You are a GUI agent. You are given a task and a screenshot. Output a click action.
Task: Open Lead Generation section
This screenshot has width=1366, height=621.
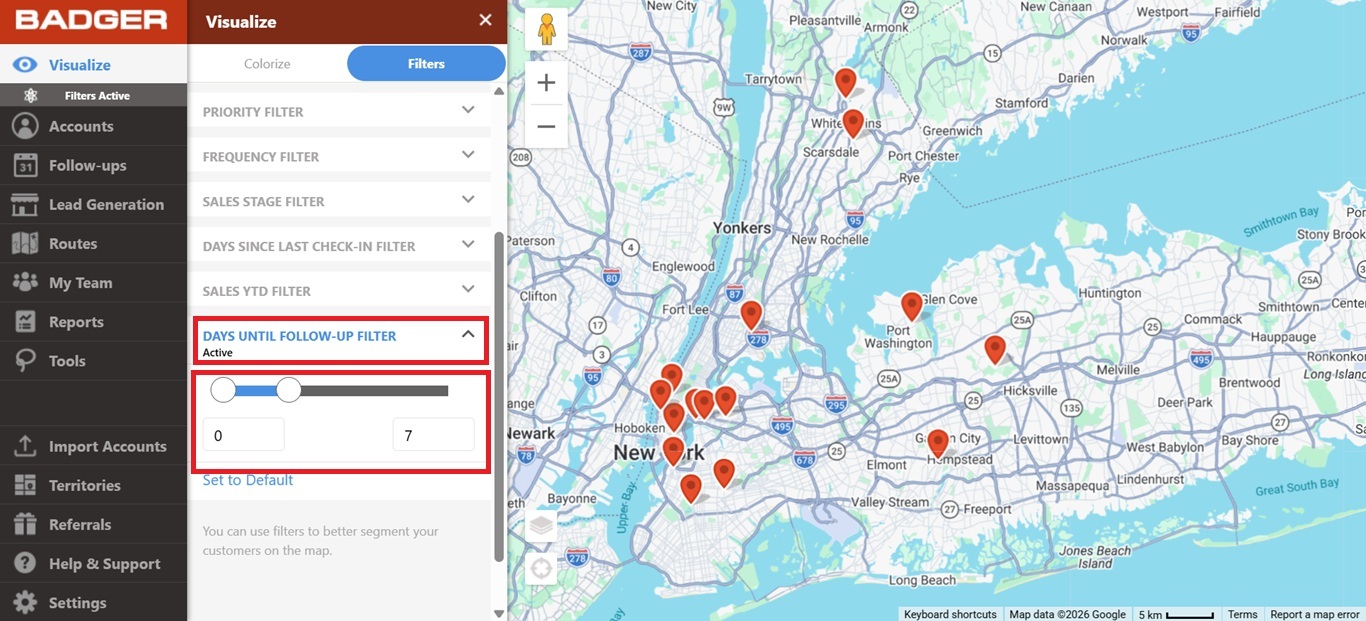coord(93,204)
